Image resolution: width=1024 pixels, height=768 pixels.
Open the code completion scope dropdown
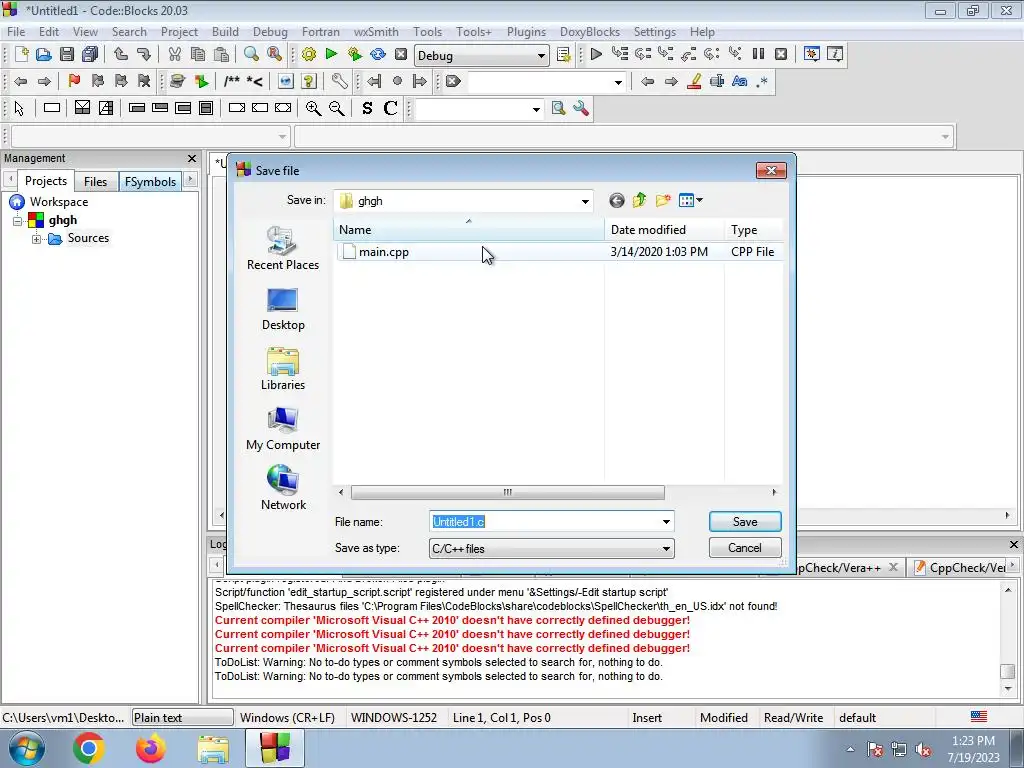click(282, 136)
